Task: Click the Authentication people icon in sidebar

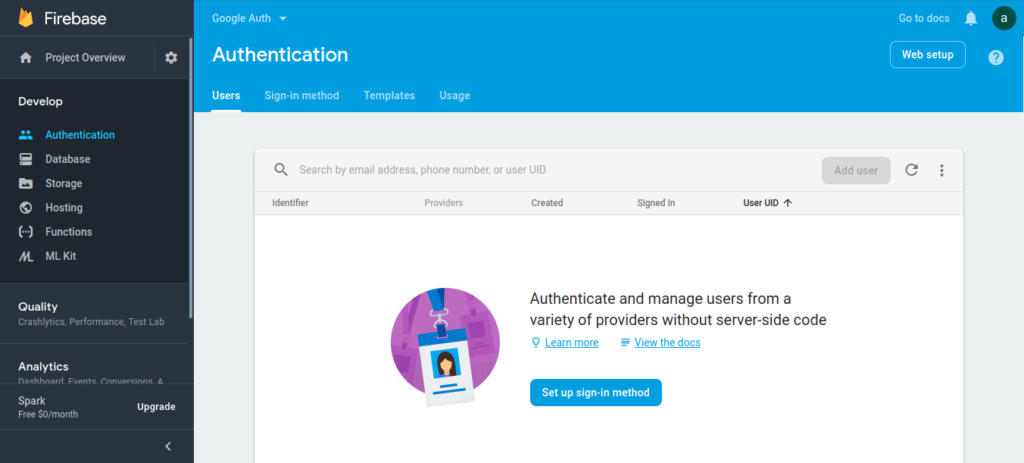Action: point(25,135)
